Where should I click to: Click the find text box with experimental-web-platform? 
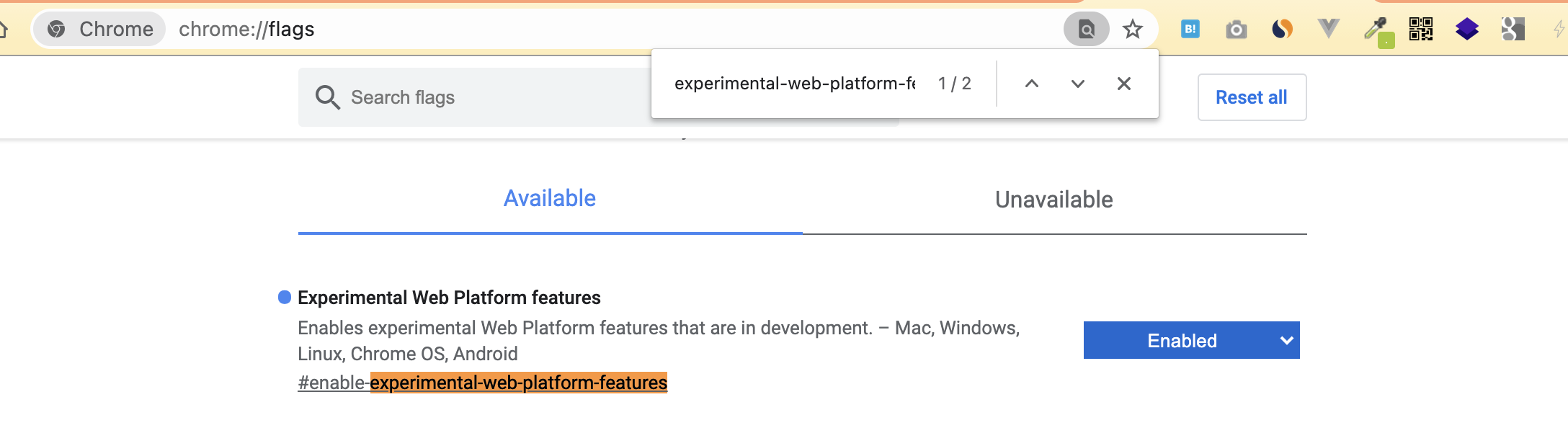coord(794,84)
